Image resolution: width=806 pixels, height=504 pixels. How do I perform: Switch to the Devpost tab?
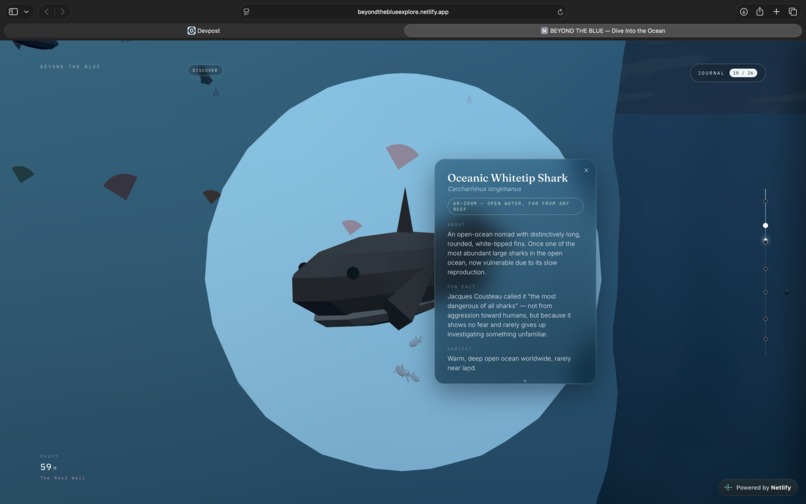coord(204,30)
